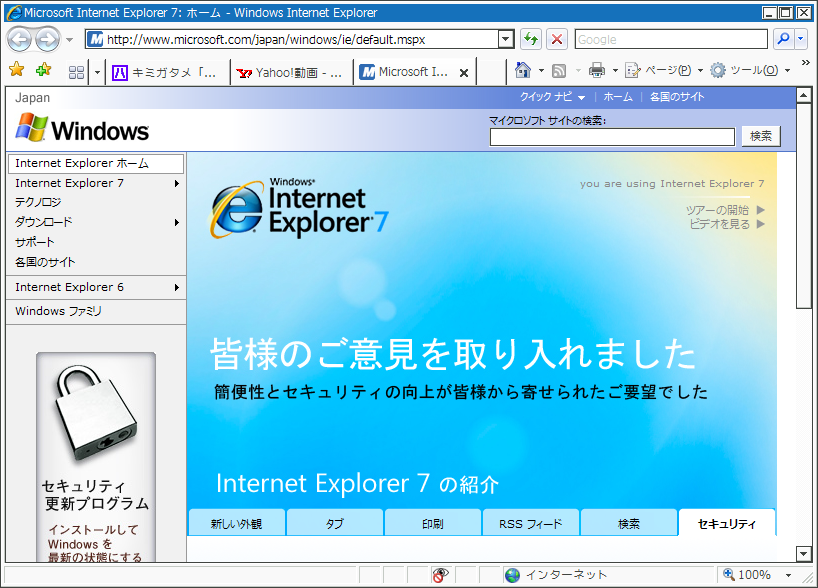Open テクノロジ sidebar link
The width and height of the screenshot is (818, 588).
(x=38, y=202)
